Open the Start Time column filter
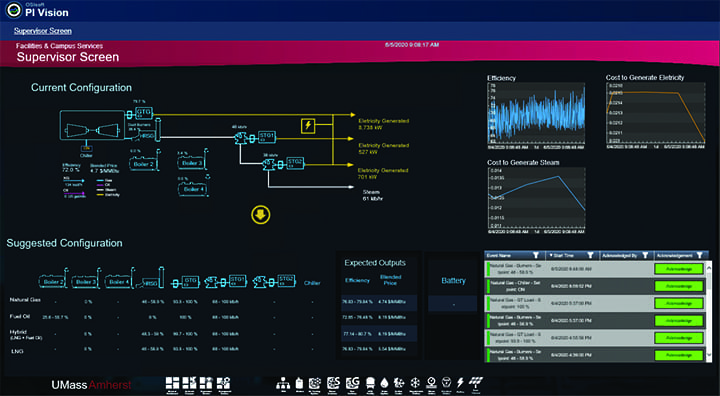Screen dimensions: 720x396 point(590,255)
